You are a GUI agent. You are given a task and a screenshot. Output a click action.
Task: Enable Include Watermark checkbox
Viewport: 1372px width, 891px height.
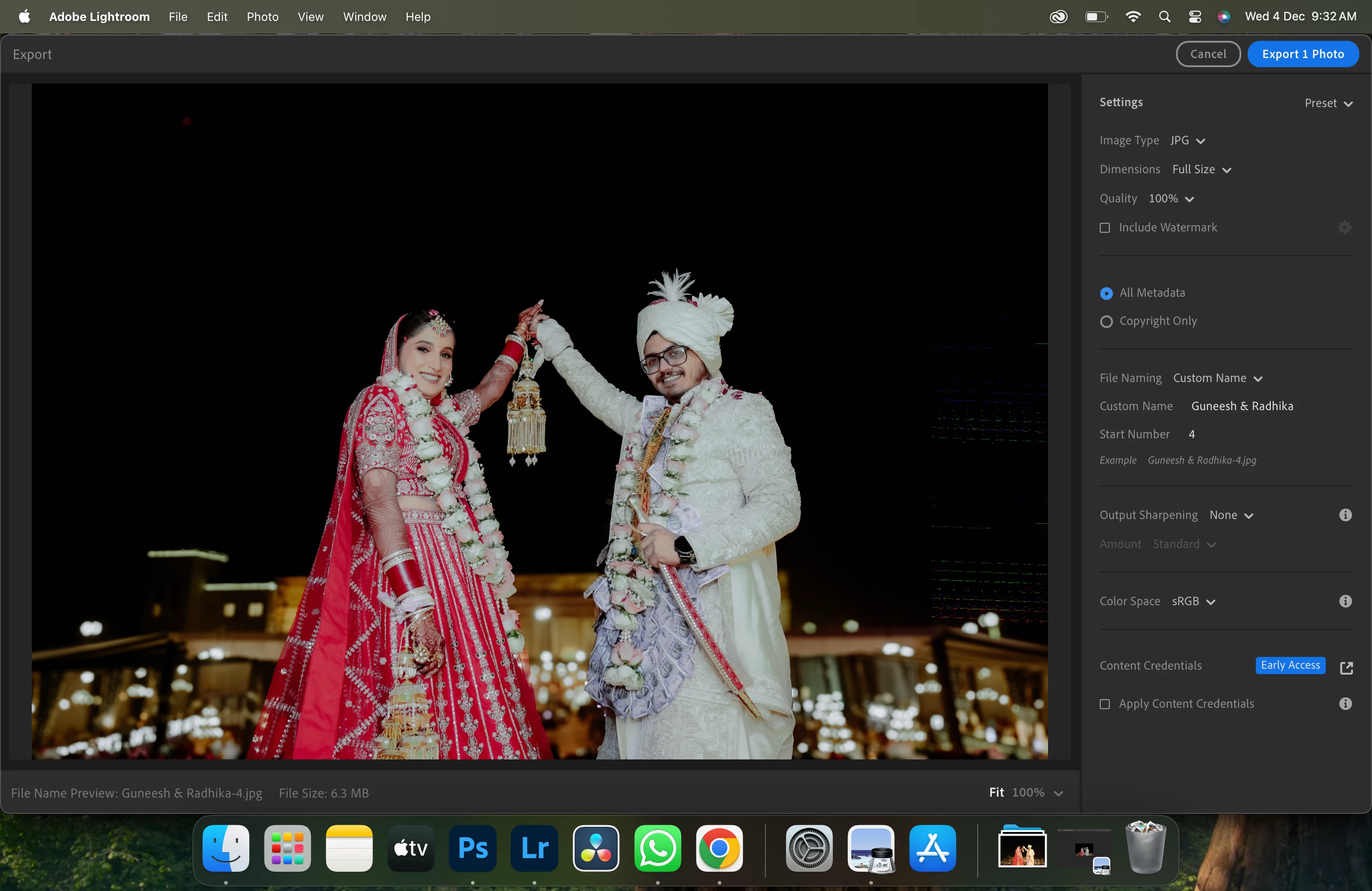pos(1104,228)
